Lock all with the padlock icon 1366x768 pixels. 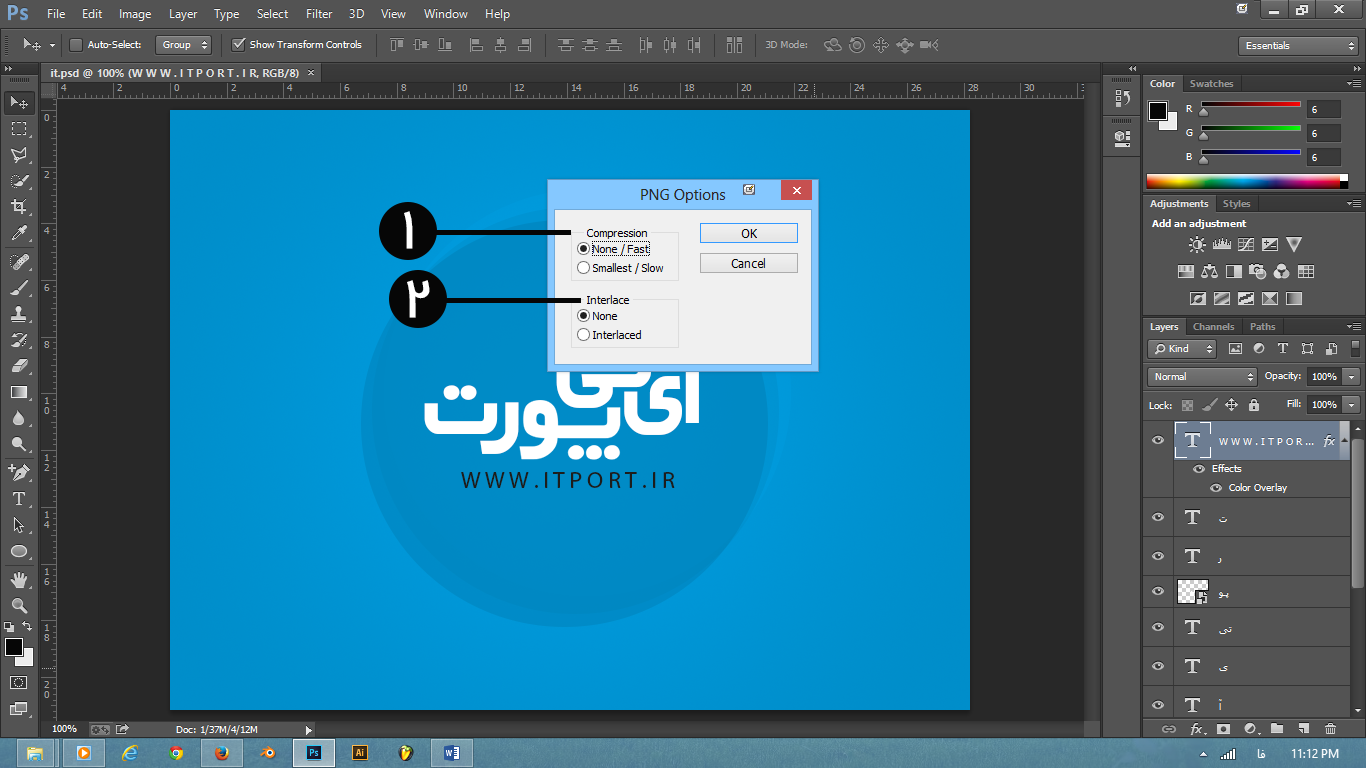coord(1254,405)
